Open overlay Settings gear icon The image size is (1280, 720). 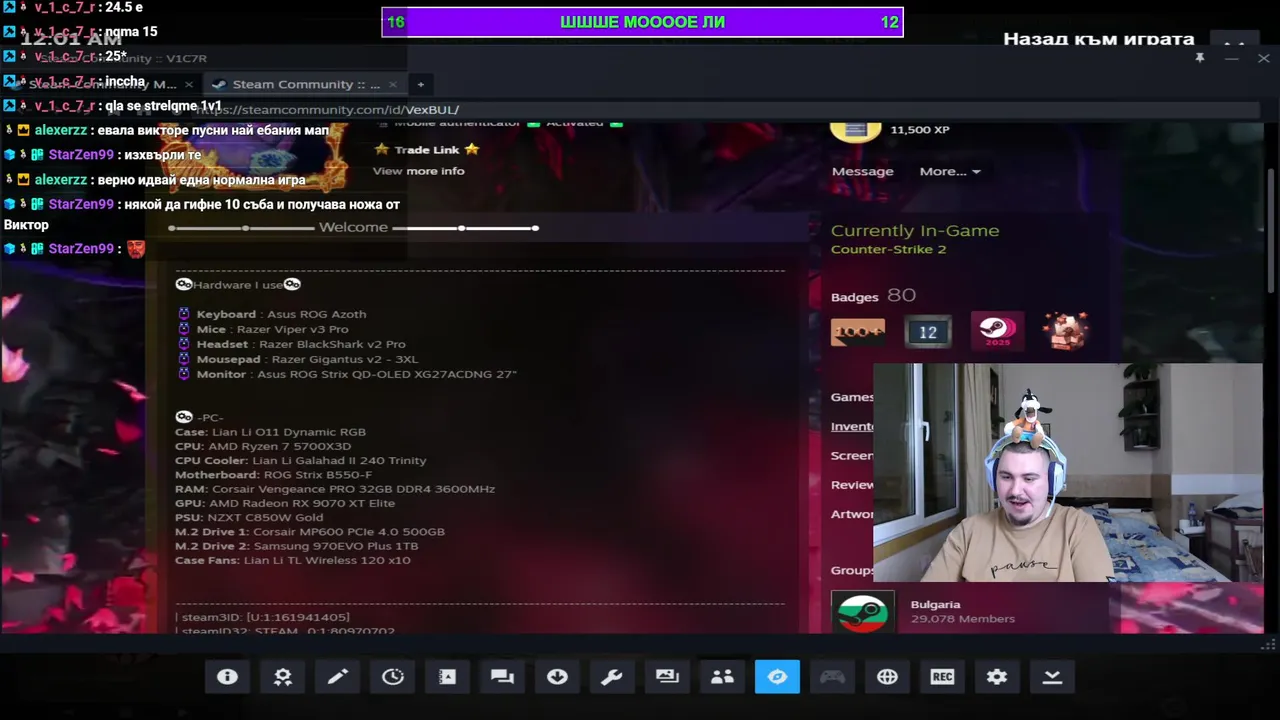pyautogui.click(x=997, y=677)
